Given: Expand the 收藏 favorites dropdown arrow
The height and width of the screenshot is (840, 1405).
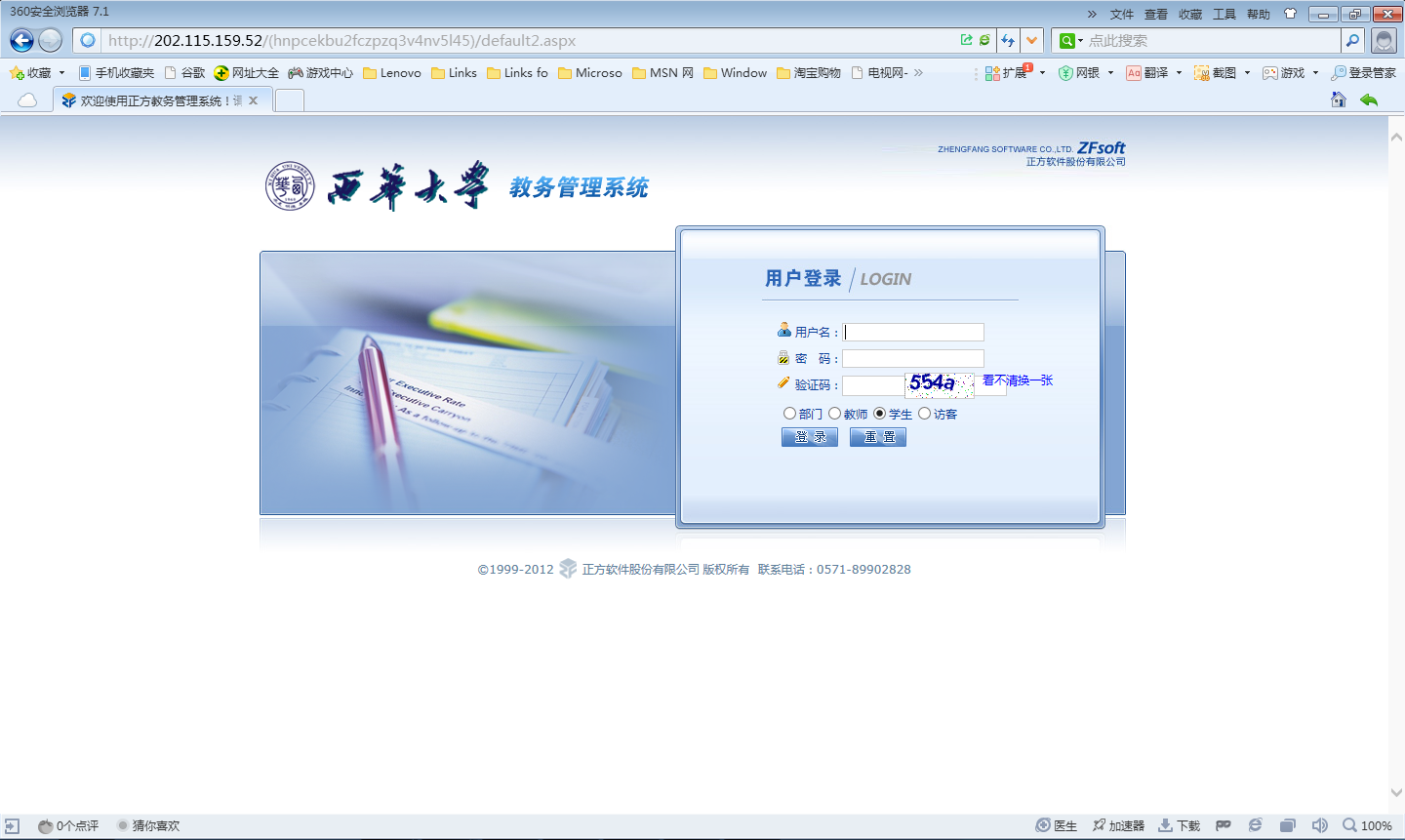Looking at the screenshot, I should click(x=61, y=73).
